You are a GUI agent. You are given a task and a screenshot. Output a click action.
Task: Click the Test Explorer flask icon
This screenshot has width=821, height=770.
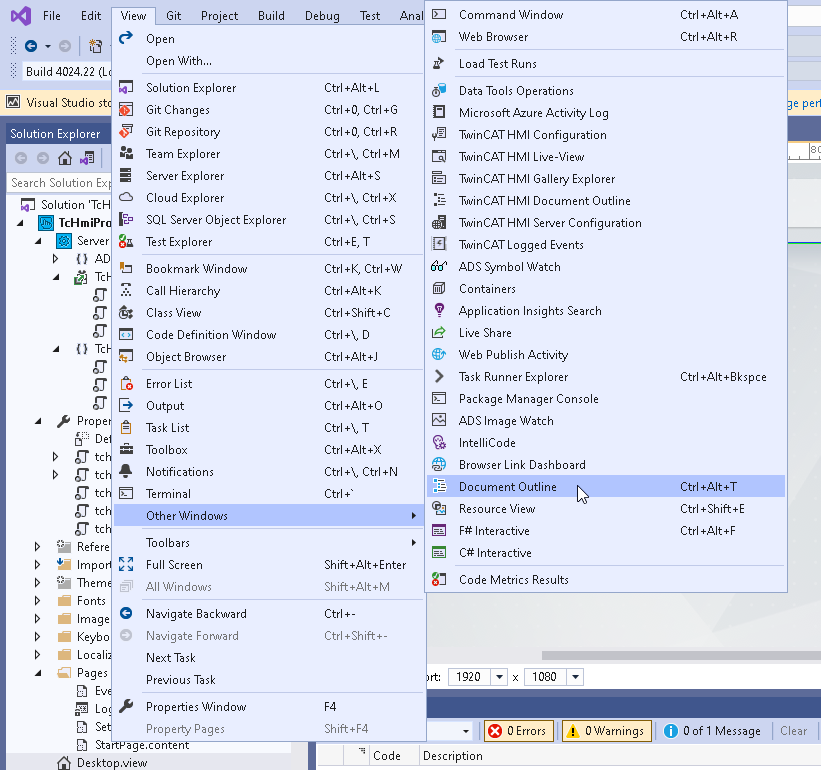(x=126, y=241)
